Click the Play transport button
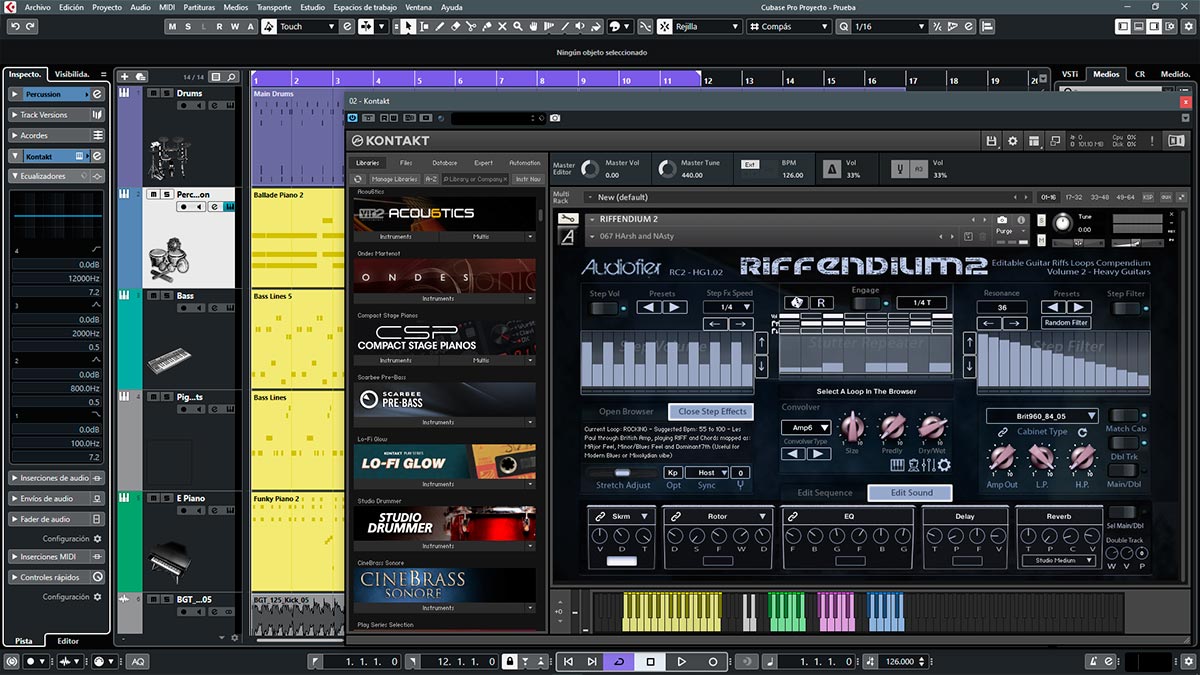The image size is (1200, 675). pos(681,661)
